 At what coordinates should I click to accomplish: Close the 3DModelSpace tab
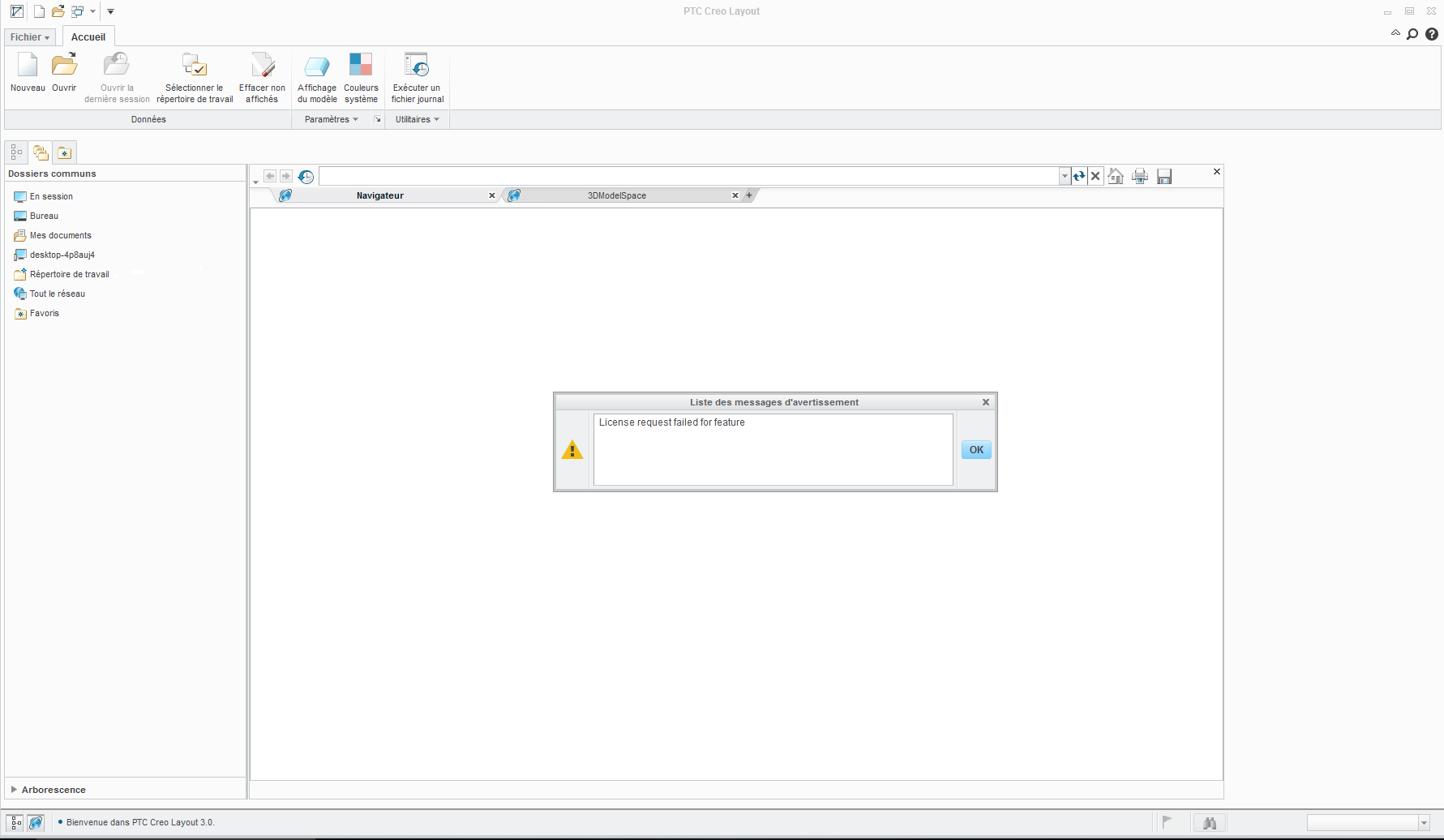pyautogui.click(x=735, y=195)
